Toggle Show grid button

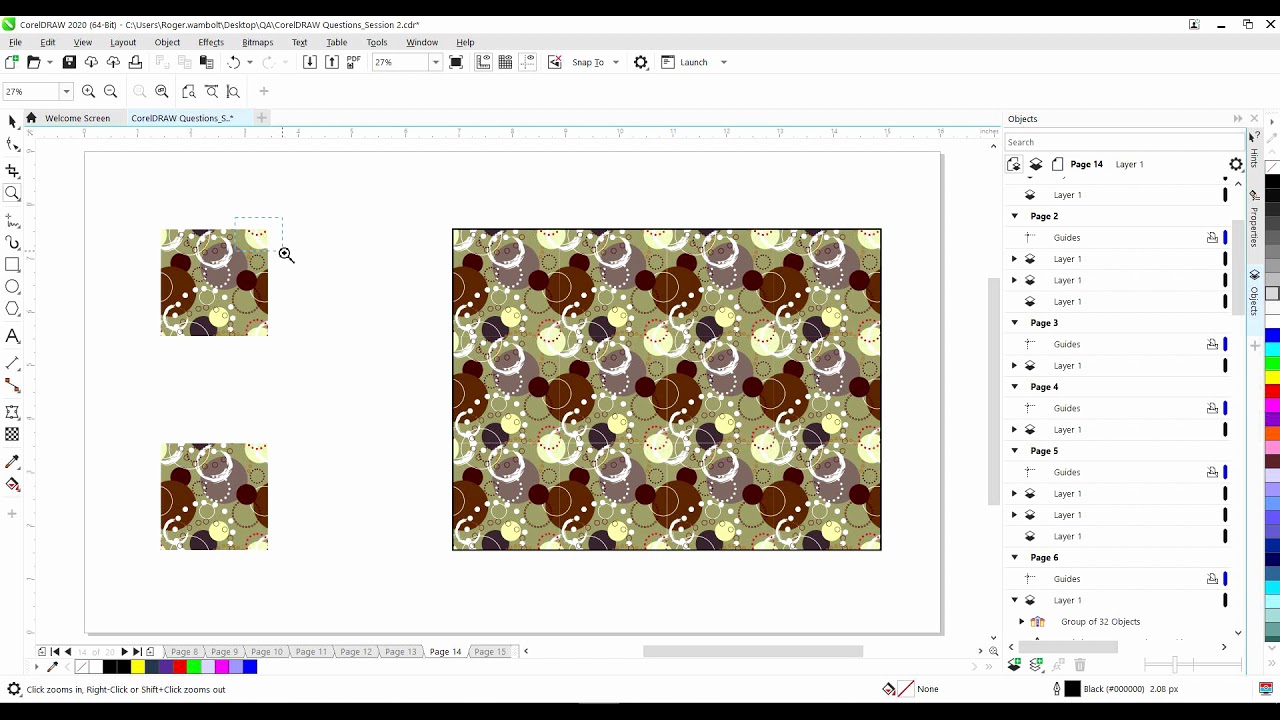click(506, 62)
